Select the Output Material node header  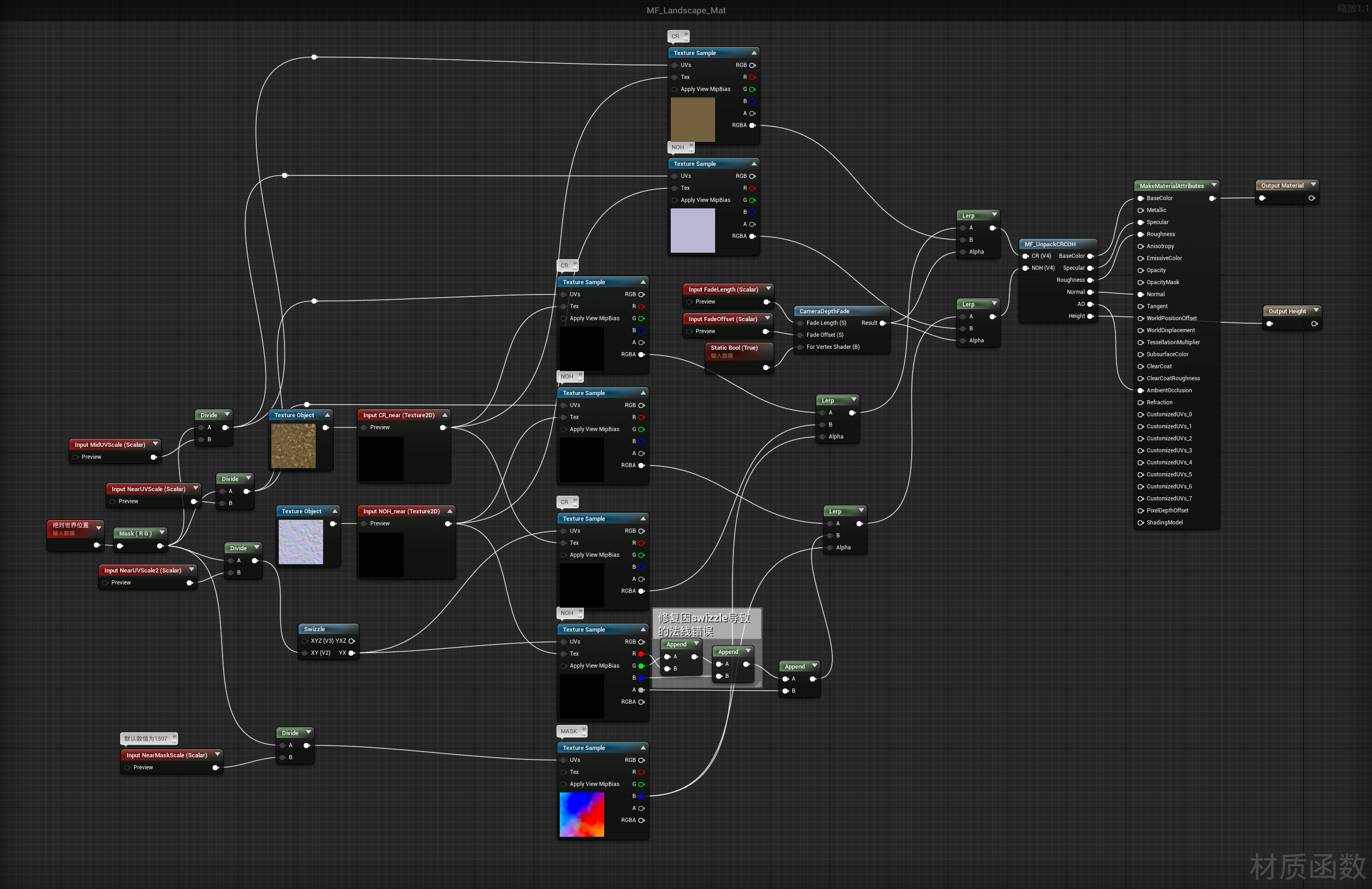tap(1281, 186)
